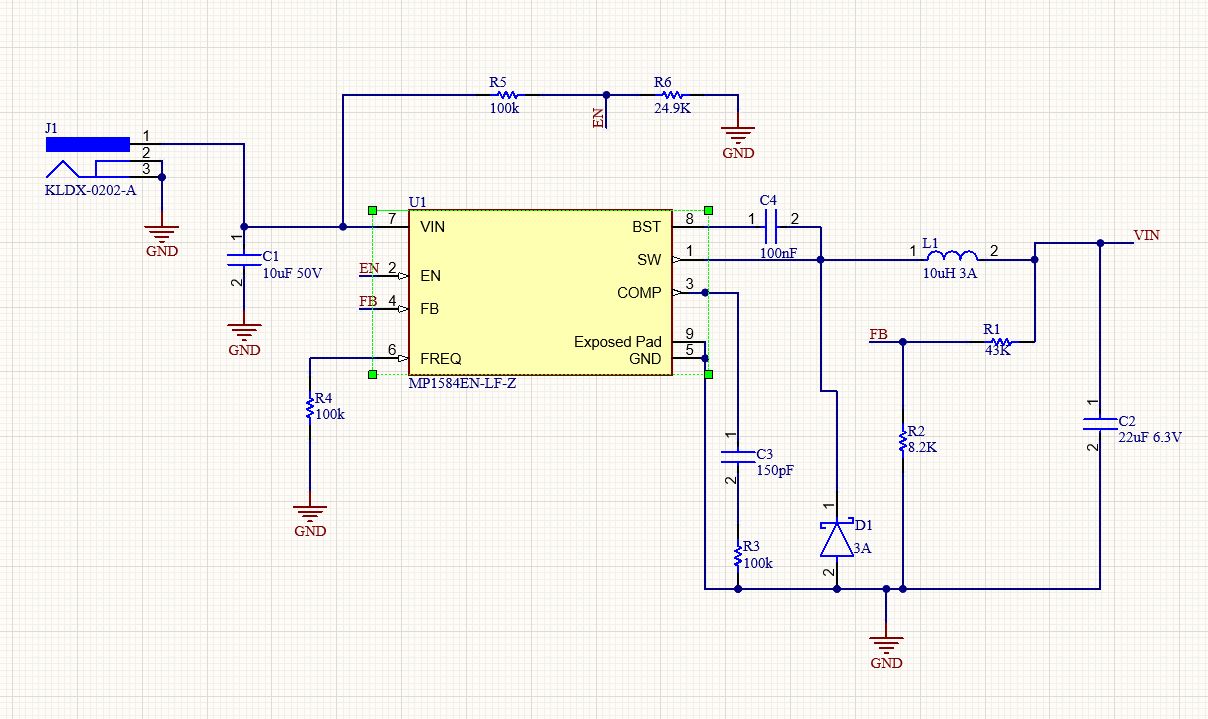Click the Exposed Pad pin name on U1
Screen dimensions: 1208x719
pos(617,342)
